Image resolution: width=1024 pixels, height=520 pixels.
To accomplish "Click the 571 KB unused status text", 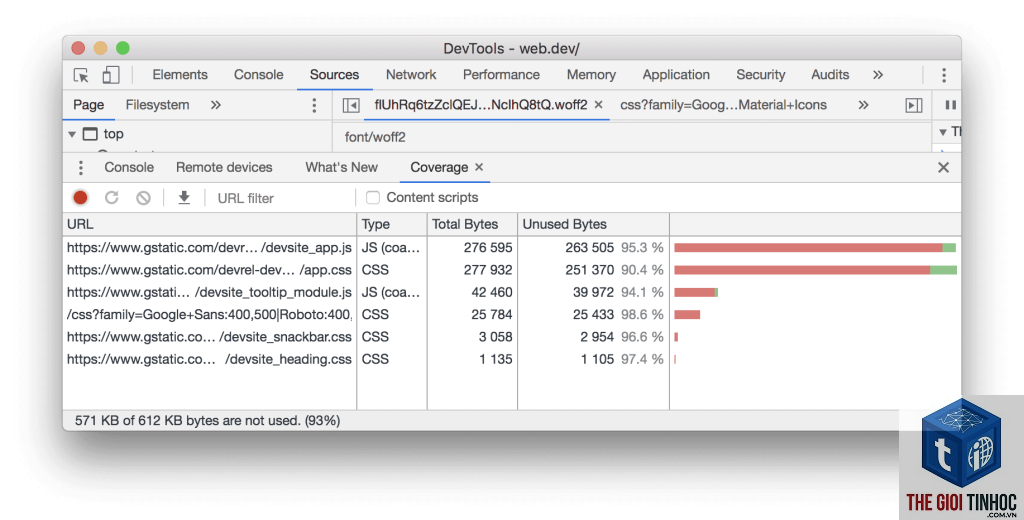I will (207, 421).
